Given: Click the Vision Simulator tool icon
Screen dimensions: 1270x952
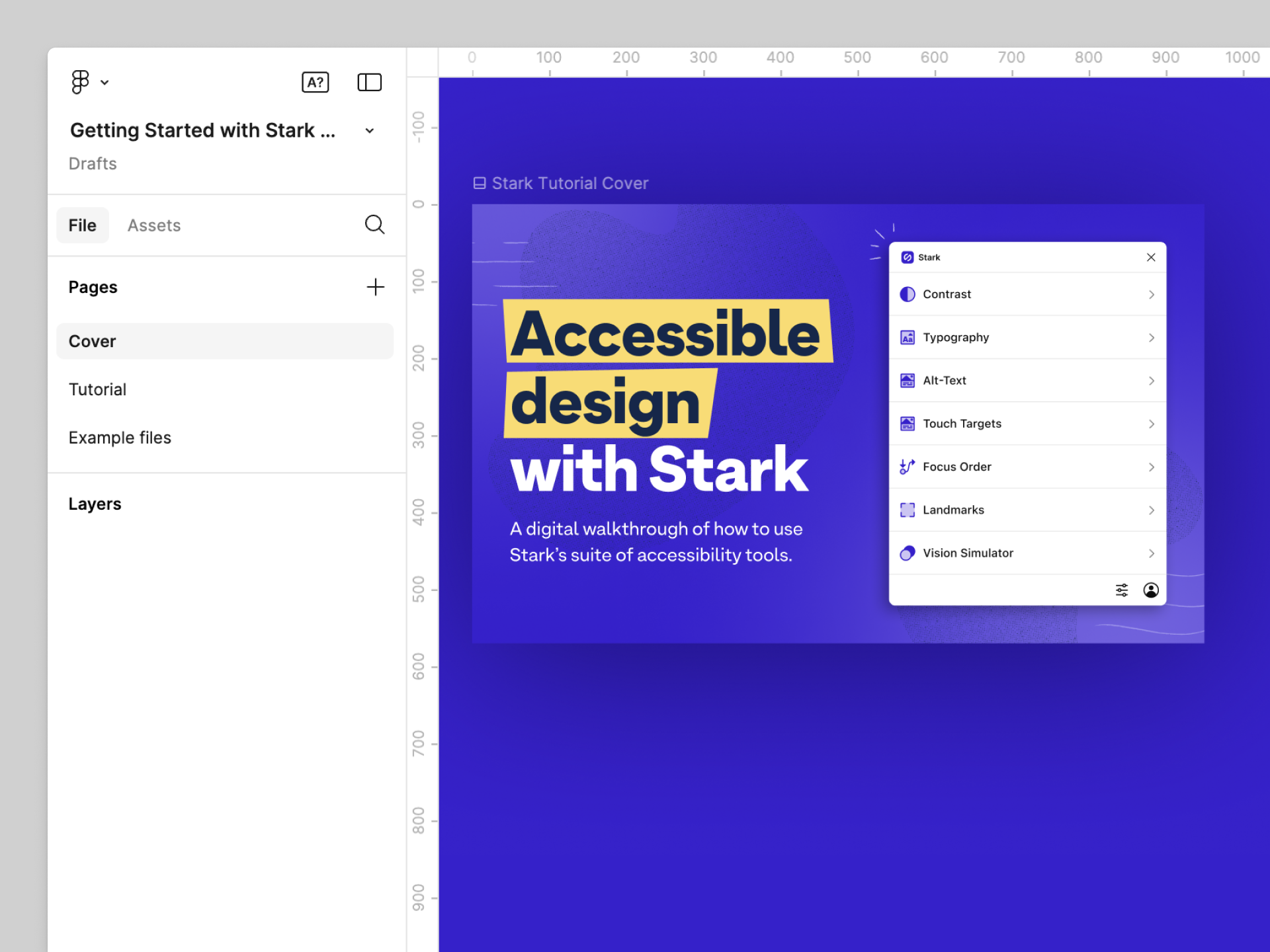Looking at the screenshot, I should [x=907, y=553].
